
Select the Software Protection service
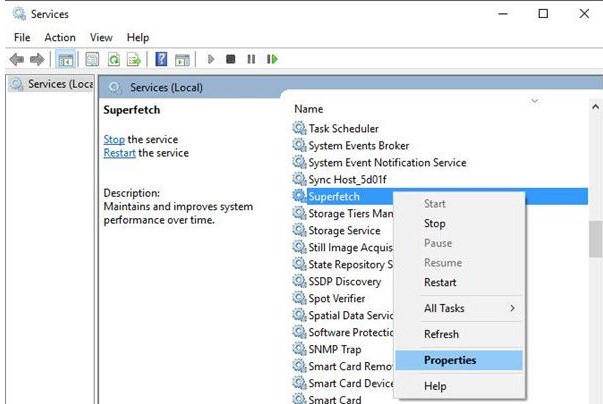350,332
